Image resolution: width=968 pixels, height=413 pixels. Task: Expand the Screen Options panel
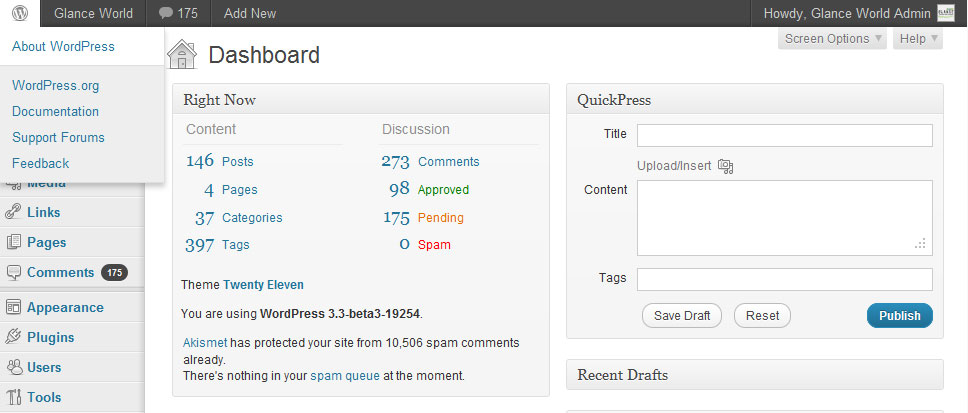click(x=832, y=39)
